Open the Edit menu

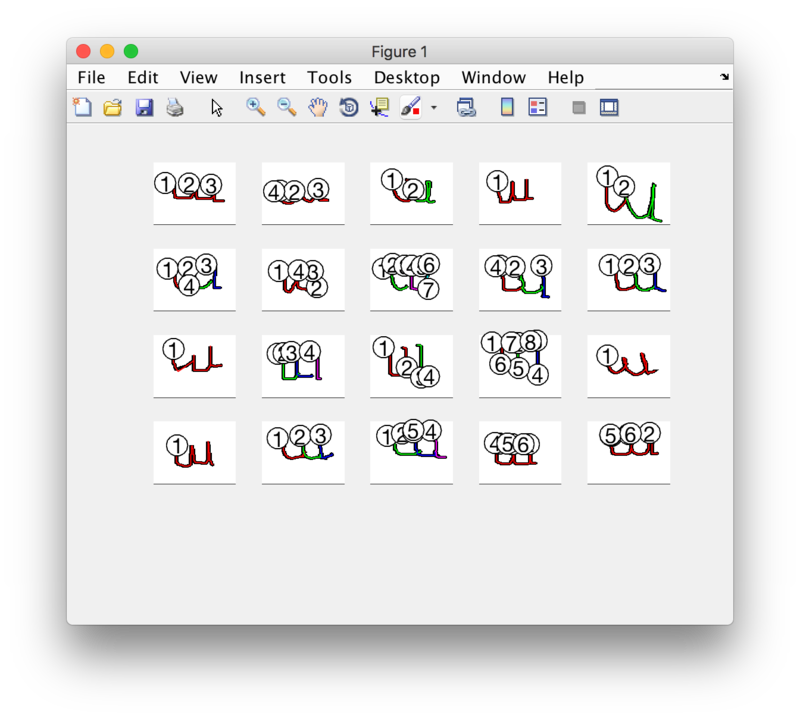[x=143, y=78]
